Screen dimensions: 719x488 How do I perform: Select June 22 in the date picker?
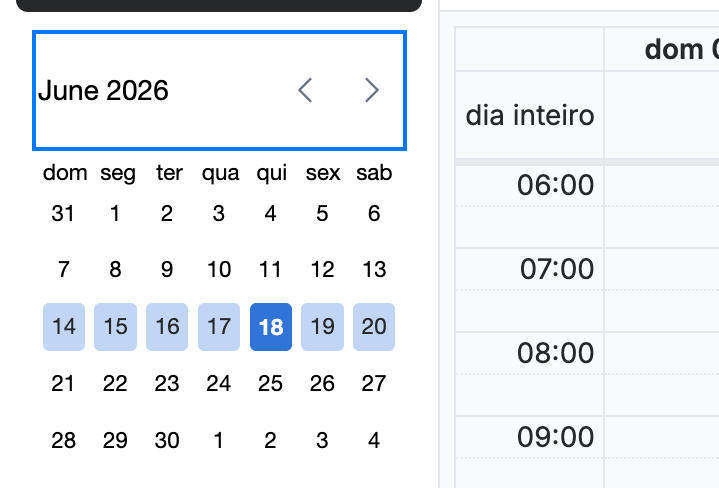coord(115,383)
